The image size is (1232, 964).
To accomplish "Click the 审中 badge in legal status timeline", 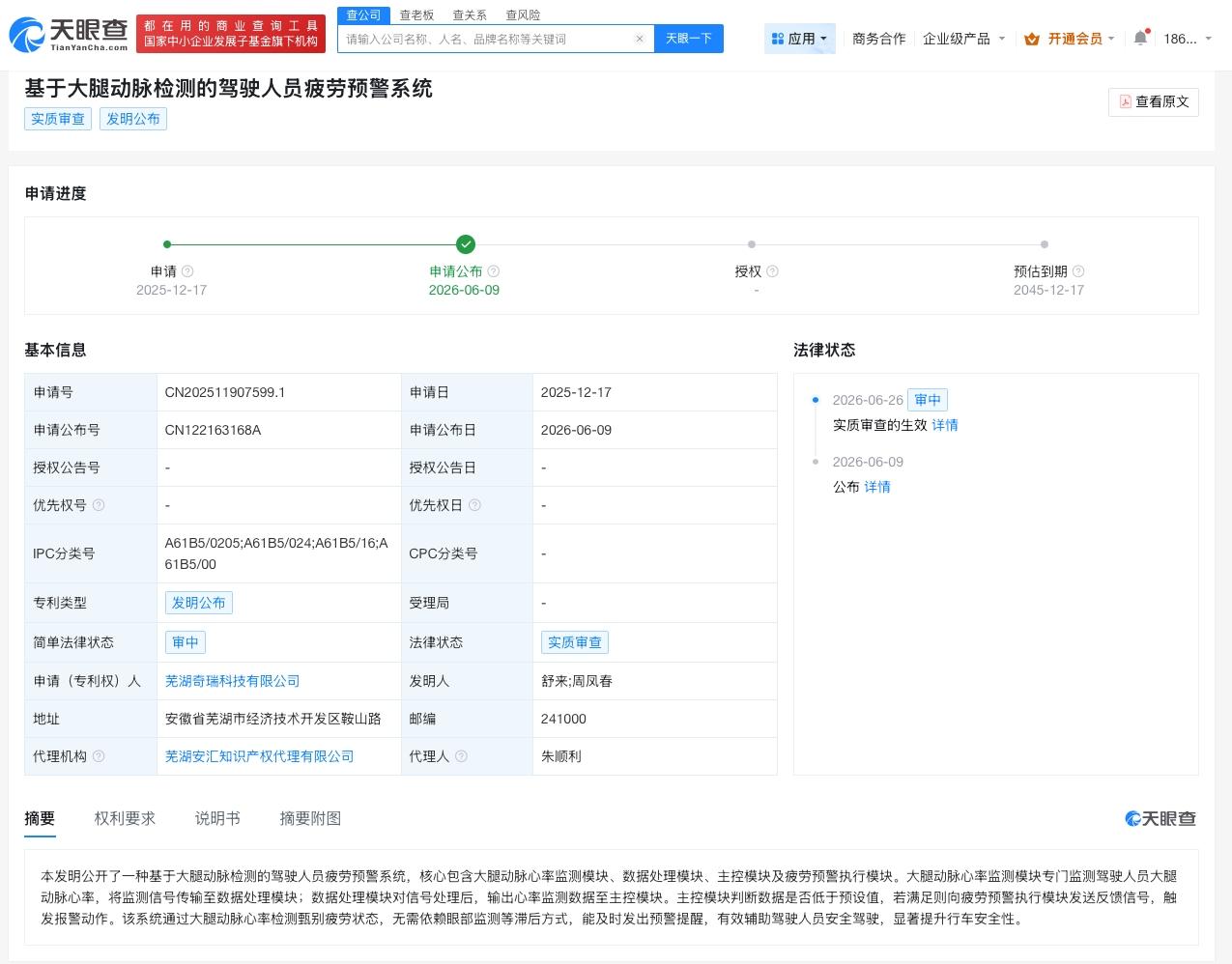I will [x=928, y=400].
